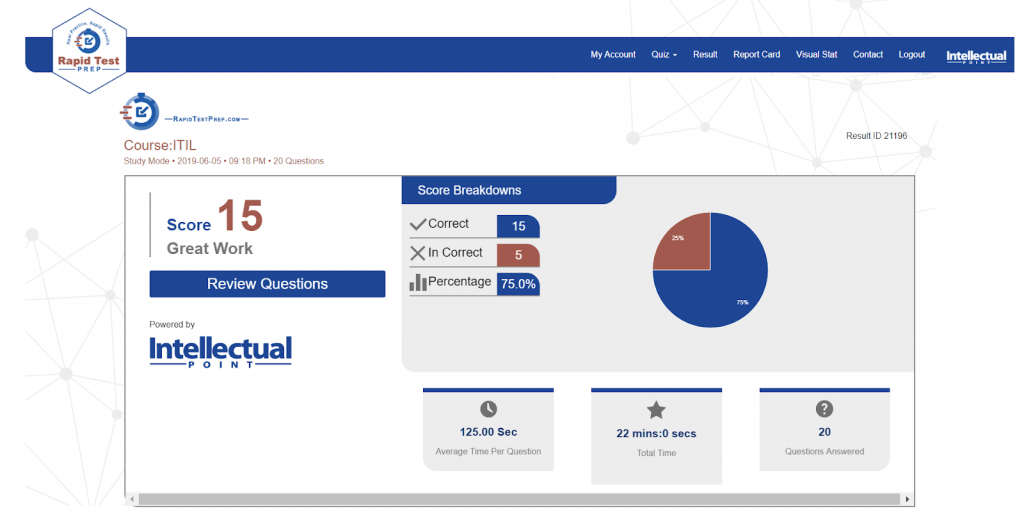The height and width of the screenshot is (515, 1024).
Task: Click the Correct row label
Action: (x=448, y=224)
